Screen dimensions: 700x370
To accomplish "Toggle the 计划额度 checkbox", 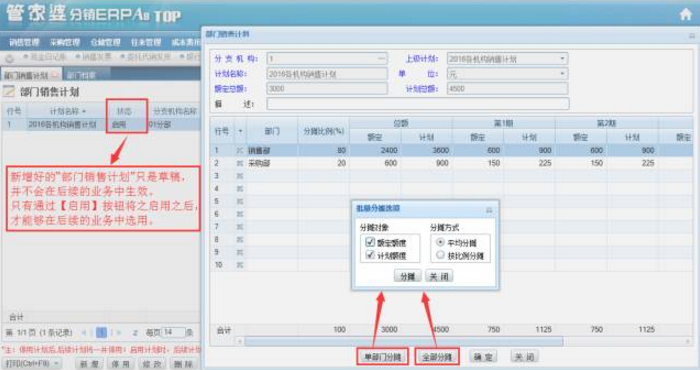I will 370,255.
